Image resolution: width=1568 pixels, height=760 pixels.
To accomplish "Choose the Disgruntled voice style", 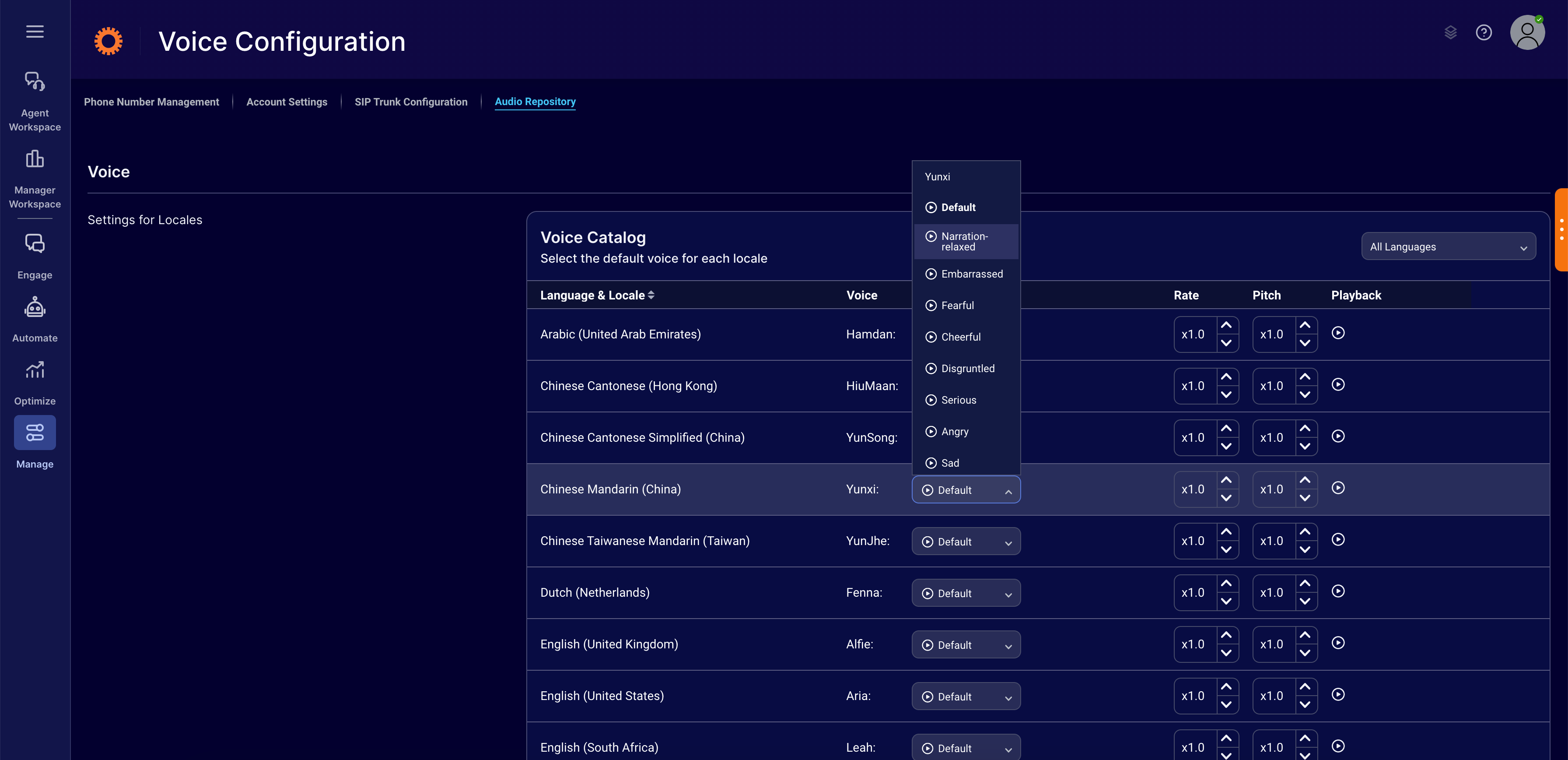I will 966,369.
